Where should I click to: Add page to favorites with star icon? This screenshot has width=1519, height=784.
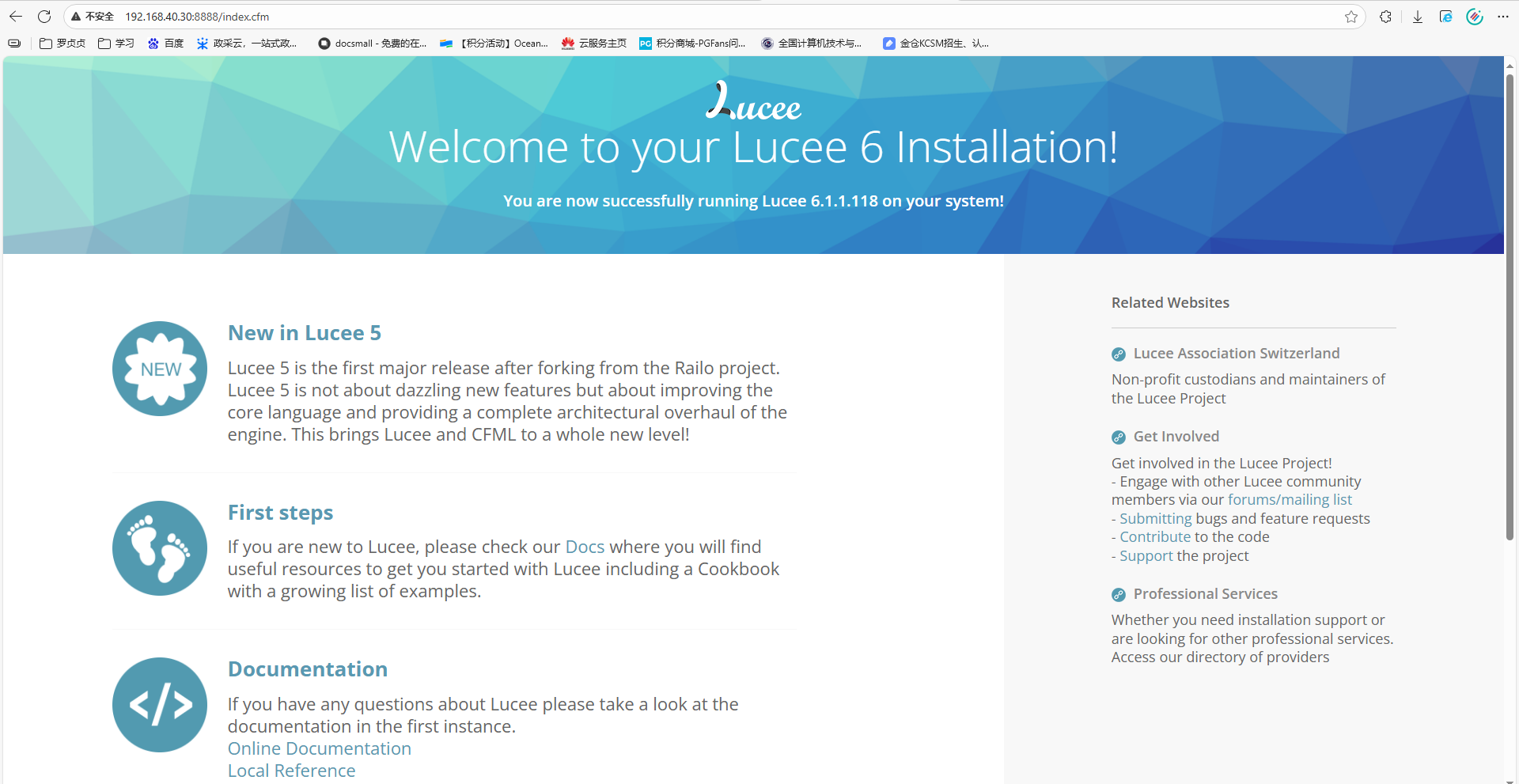coord(1350,17)
